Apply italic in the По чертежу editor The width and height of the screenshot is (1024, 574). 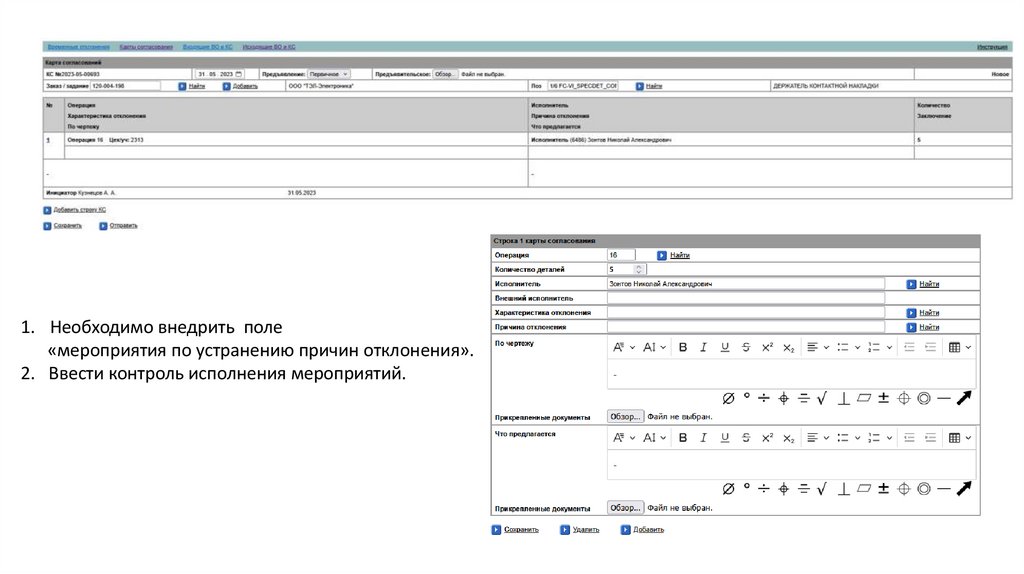pyautogui.click(x=703, y=347)
